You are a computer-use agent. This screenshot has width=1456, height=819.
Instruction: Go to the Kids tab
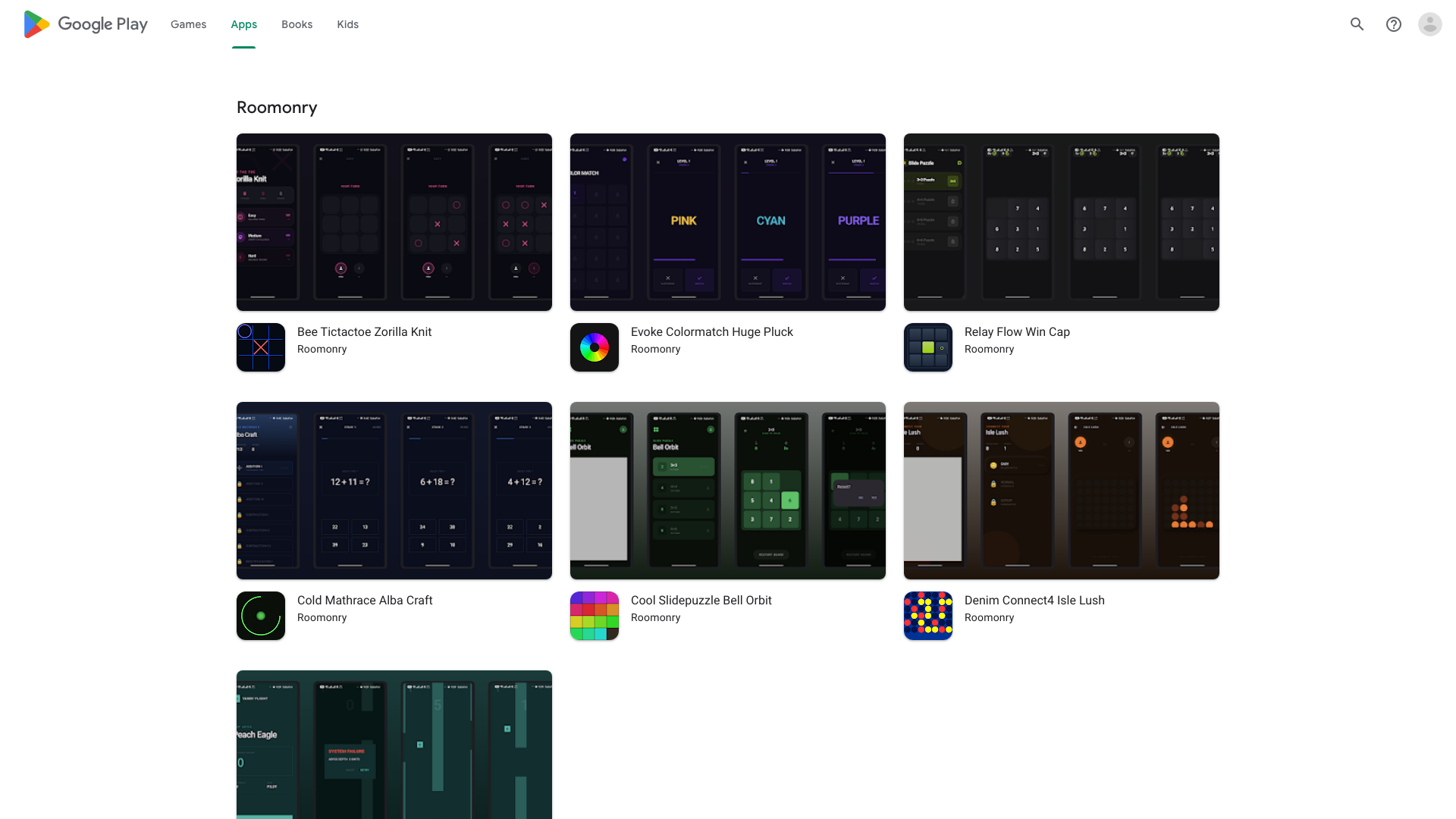348,24
